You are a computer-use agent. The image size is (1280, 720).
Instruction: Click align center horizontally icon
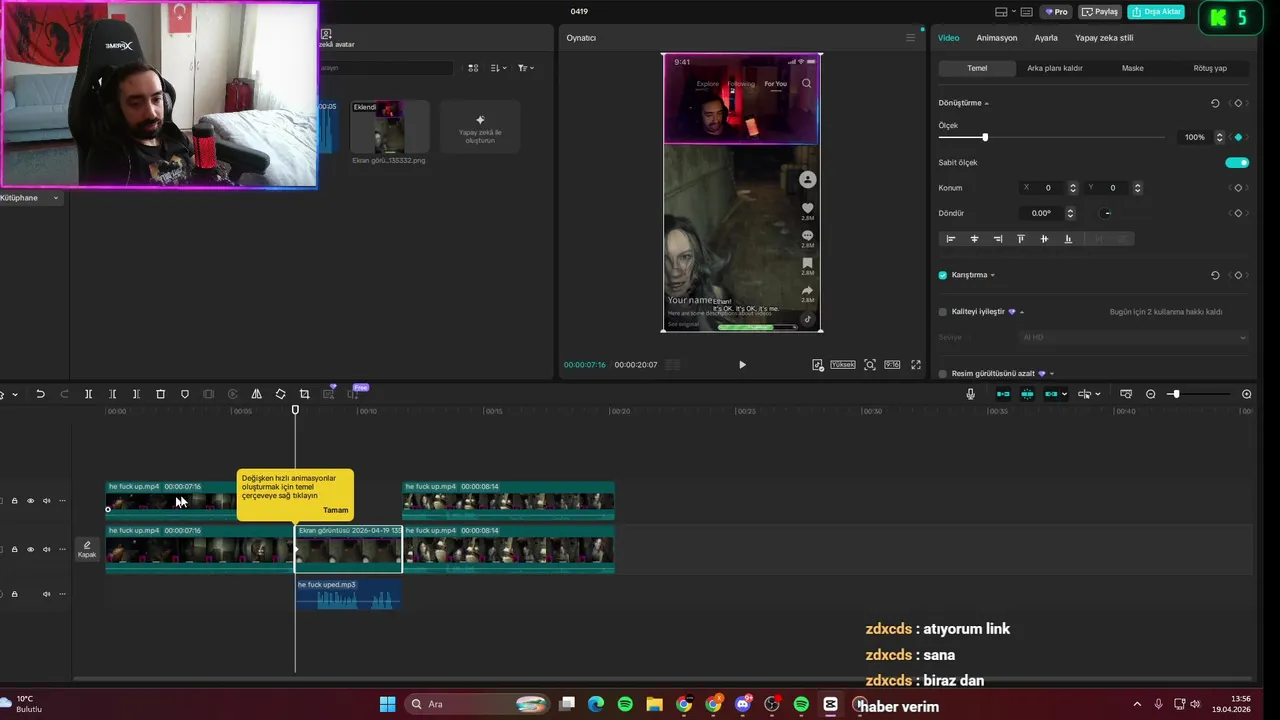click(x=974, y=239)
